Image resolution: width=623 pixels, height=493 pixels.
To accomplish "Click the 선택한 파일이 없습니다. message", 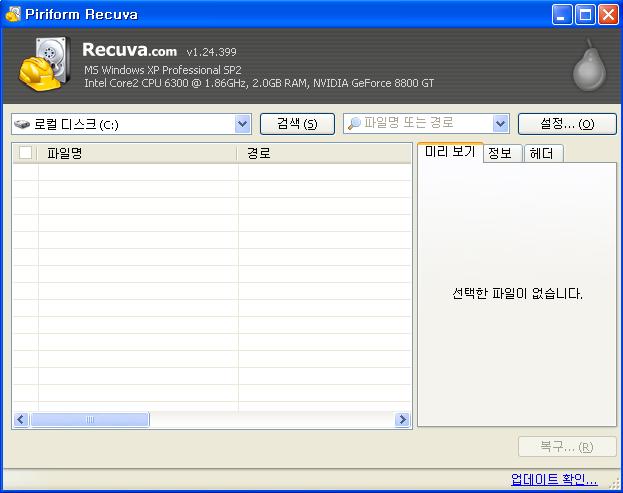I will coord(517,294).
